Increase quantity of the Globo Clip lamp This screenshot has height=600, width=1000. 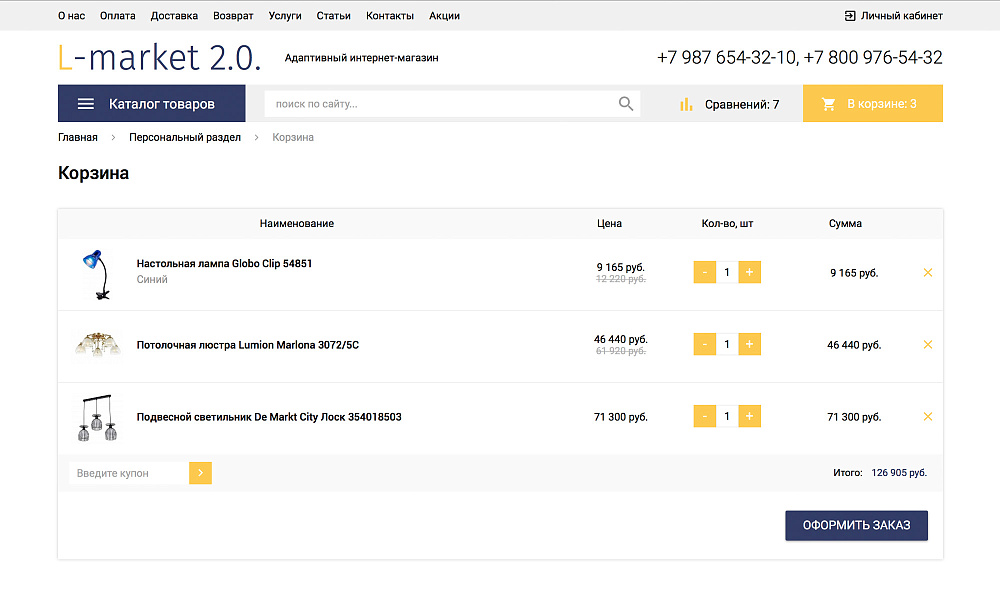click(749, 272)
